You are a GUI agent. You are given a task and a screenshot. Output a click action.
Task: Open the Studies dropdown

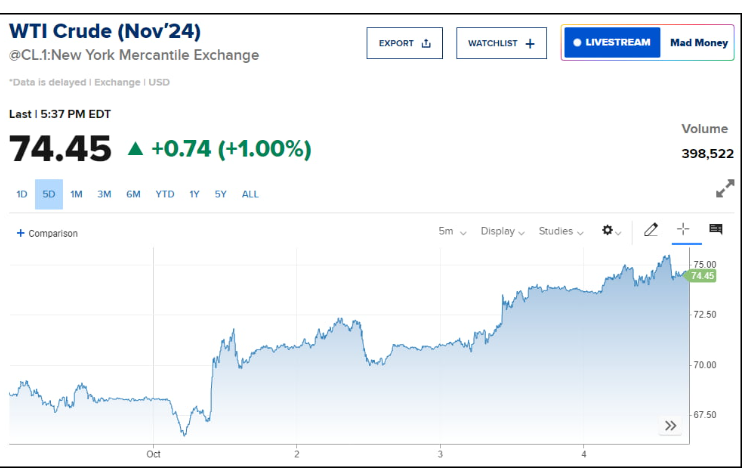(561, 231)
